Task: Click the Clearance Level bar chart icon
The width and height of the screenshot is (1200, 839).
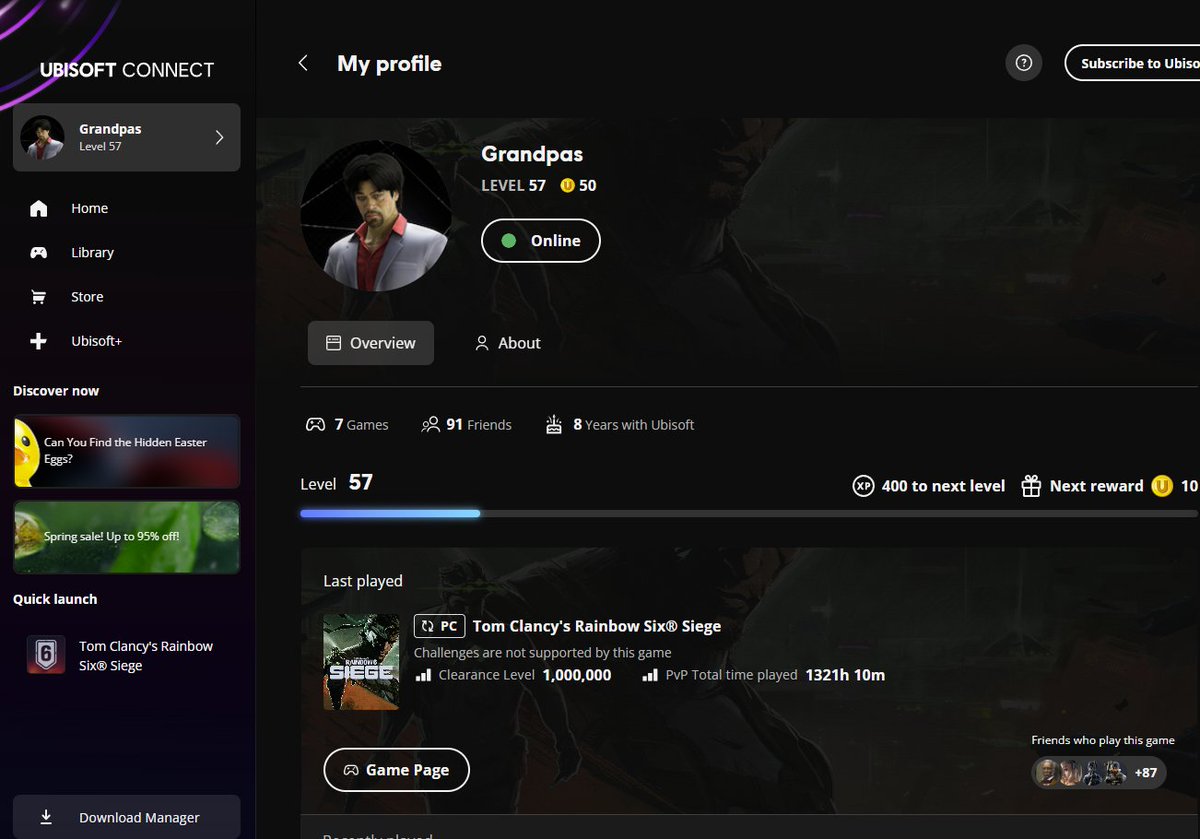Action: 423,675
